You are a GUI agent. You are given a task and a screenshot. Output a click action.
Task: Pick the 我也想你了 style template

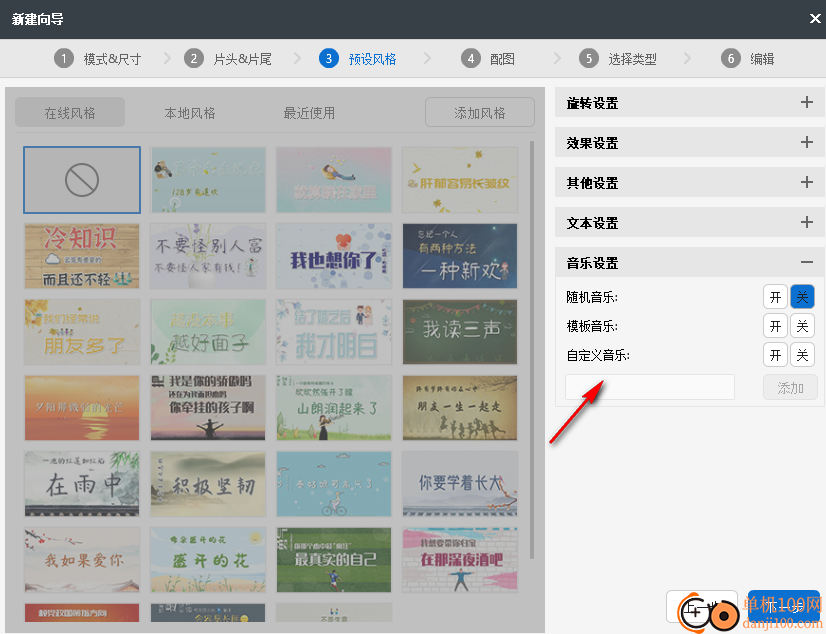(334, 256)
